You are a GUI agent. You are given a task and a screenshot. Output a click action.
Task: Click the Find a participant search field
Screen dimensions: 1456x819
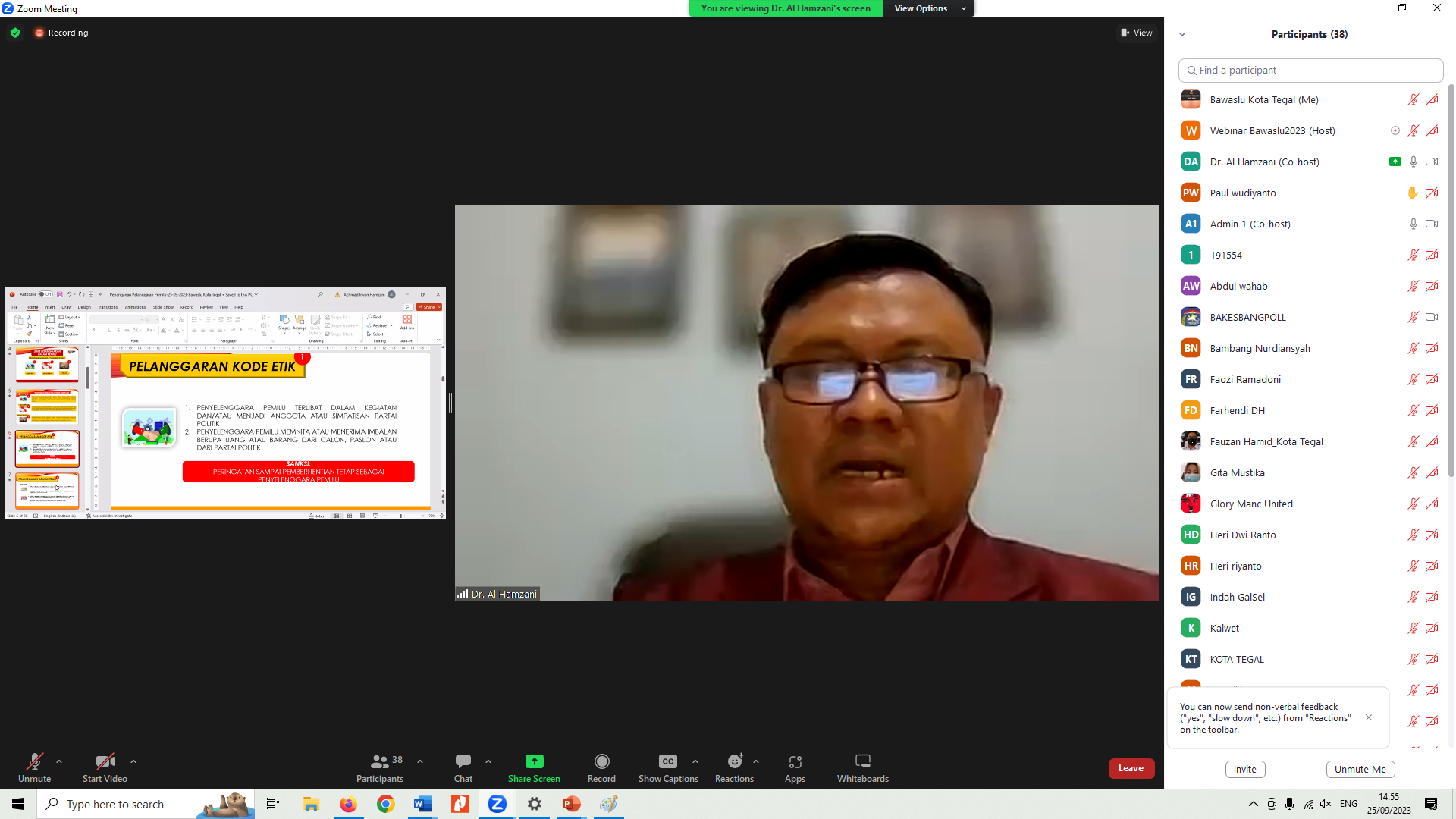(1310, 70)
